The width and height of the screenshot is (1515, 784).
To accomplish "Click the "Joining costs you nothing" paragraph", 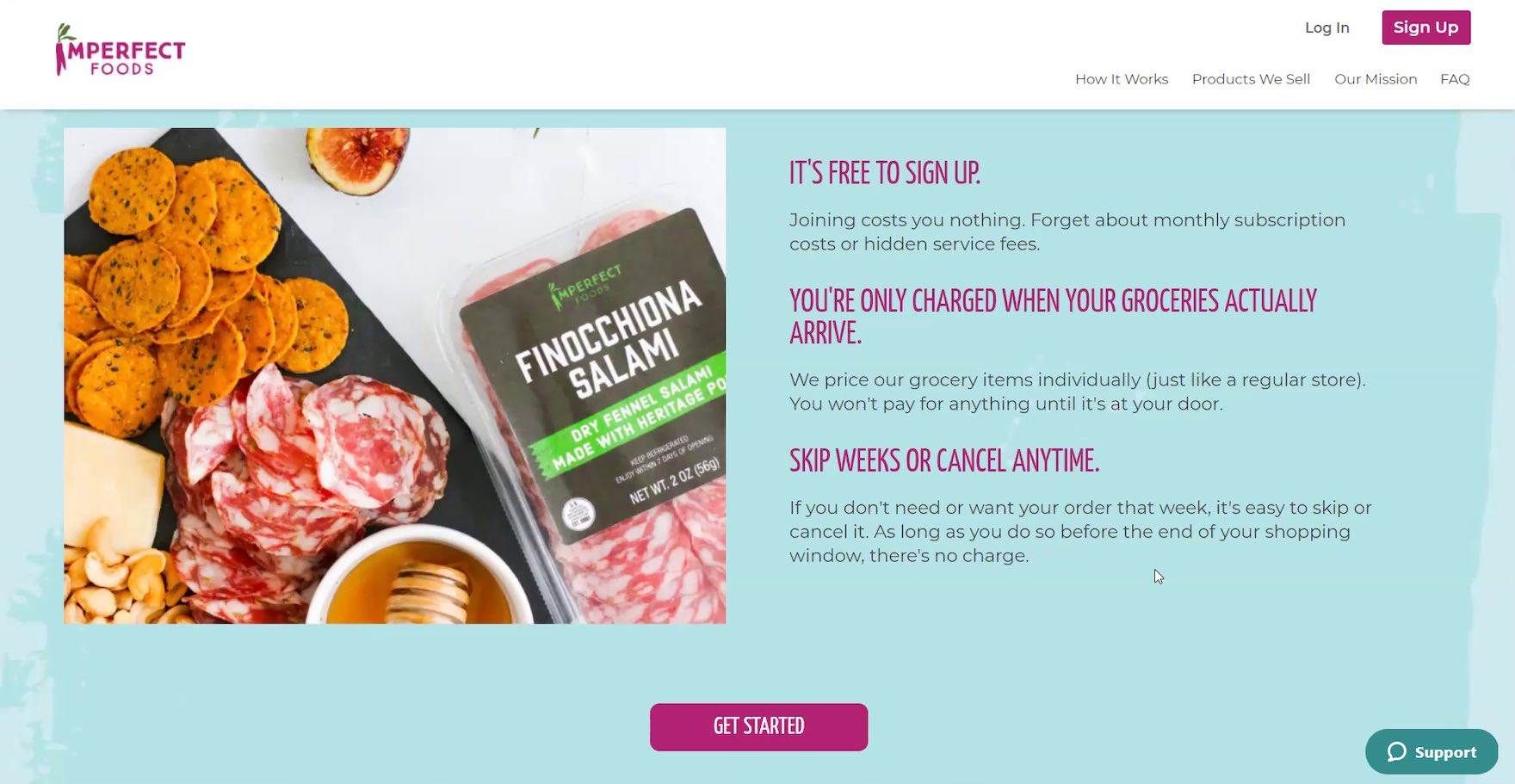I will [x=1067, y=231].
